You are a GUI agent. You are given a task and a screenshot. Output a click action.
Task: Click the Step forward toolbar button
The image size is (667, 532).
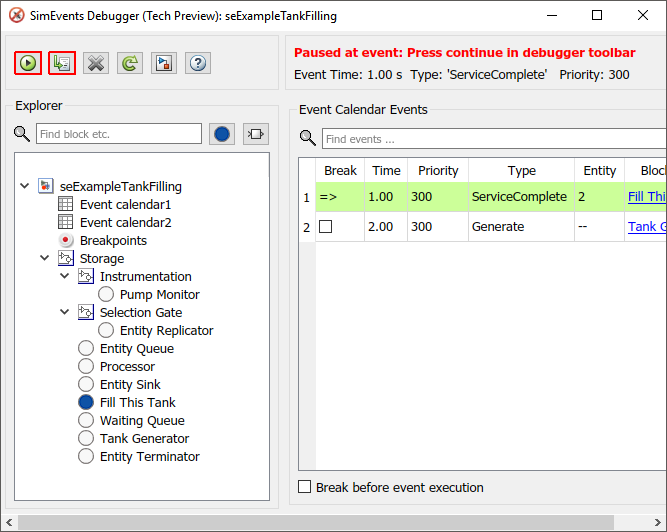click(x=62, y=63)
